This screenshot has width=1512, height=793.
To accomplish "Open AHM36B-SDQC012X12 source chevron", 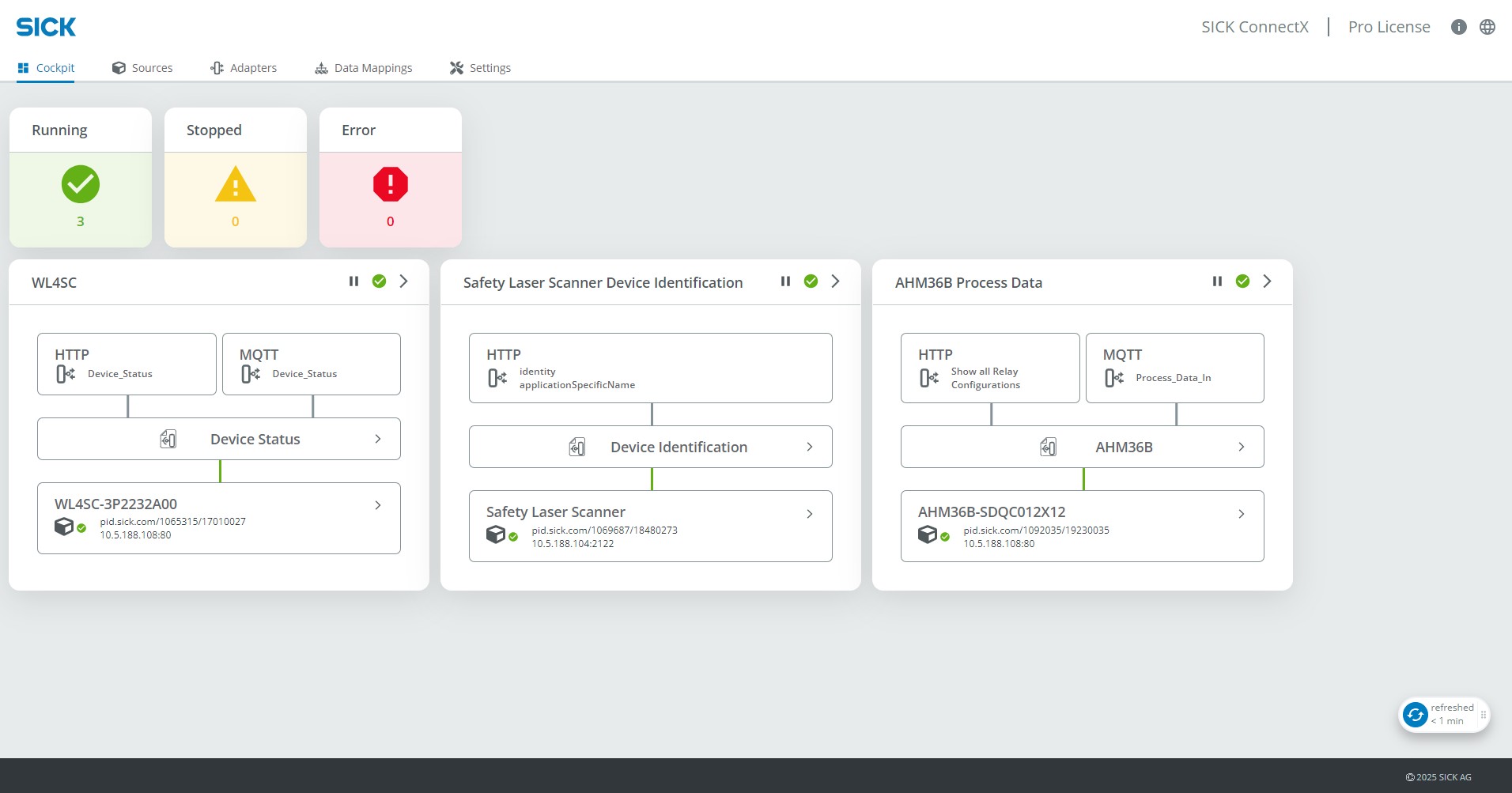I will coord(1242,514).
